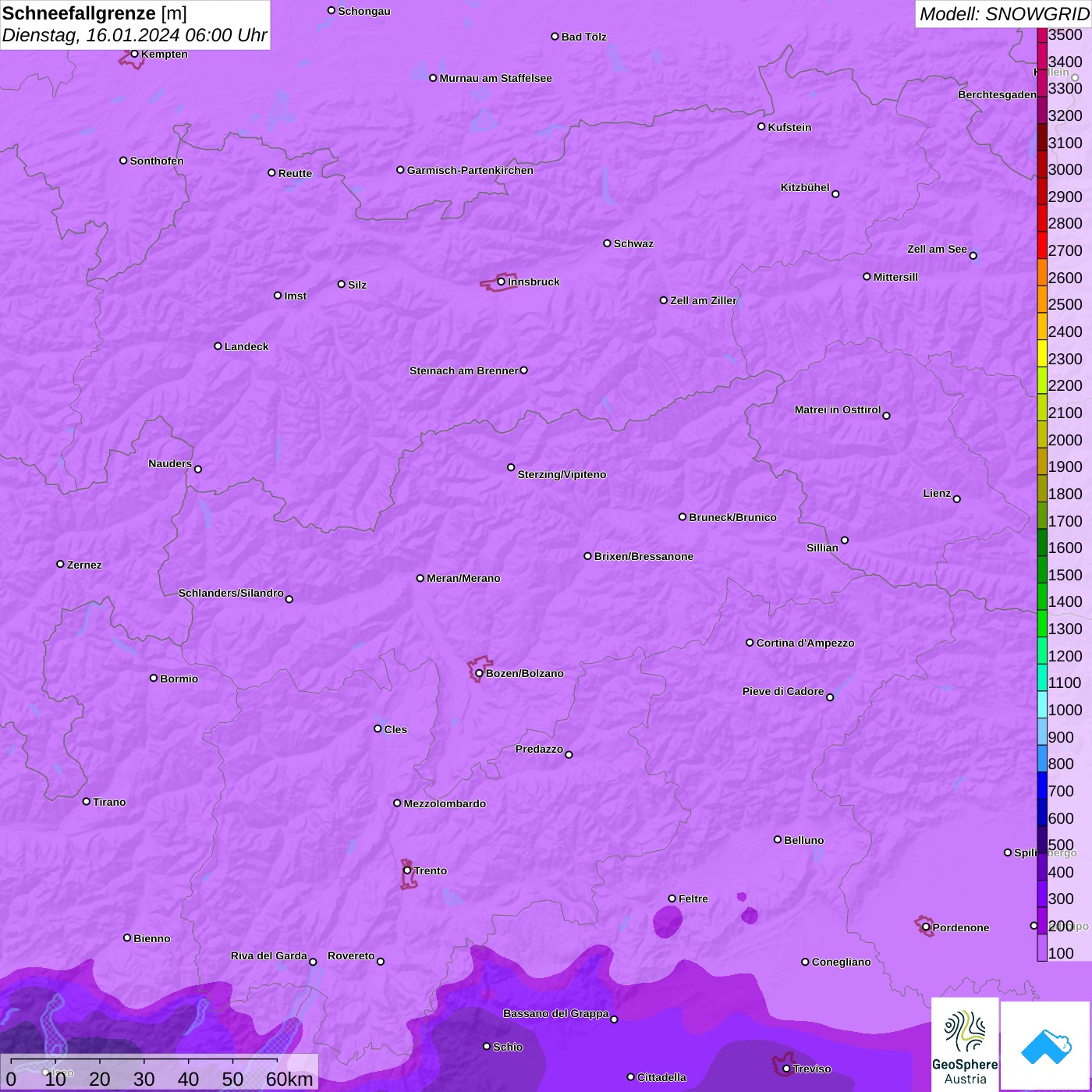This screenshot has width=1092, height=1092.
Task: Click the GeoSphere Austria logo
Action: click(965, 1044)
